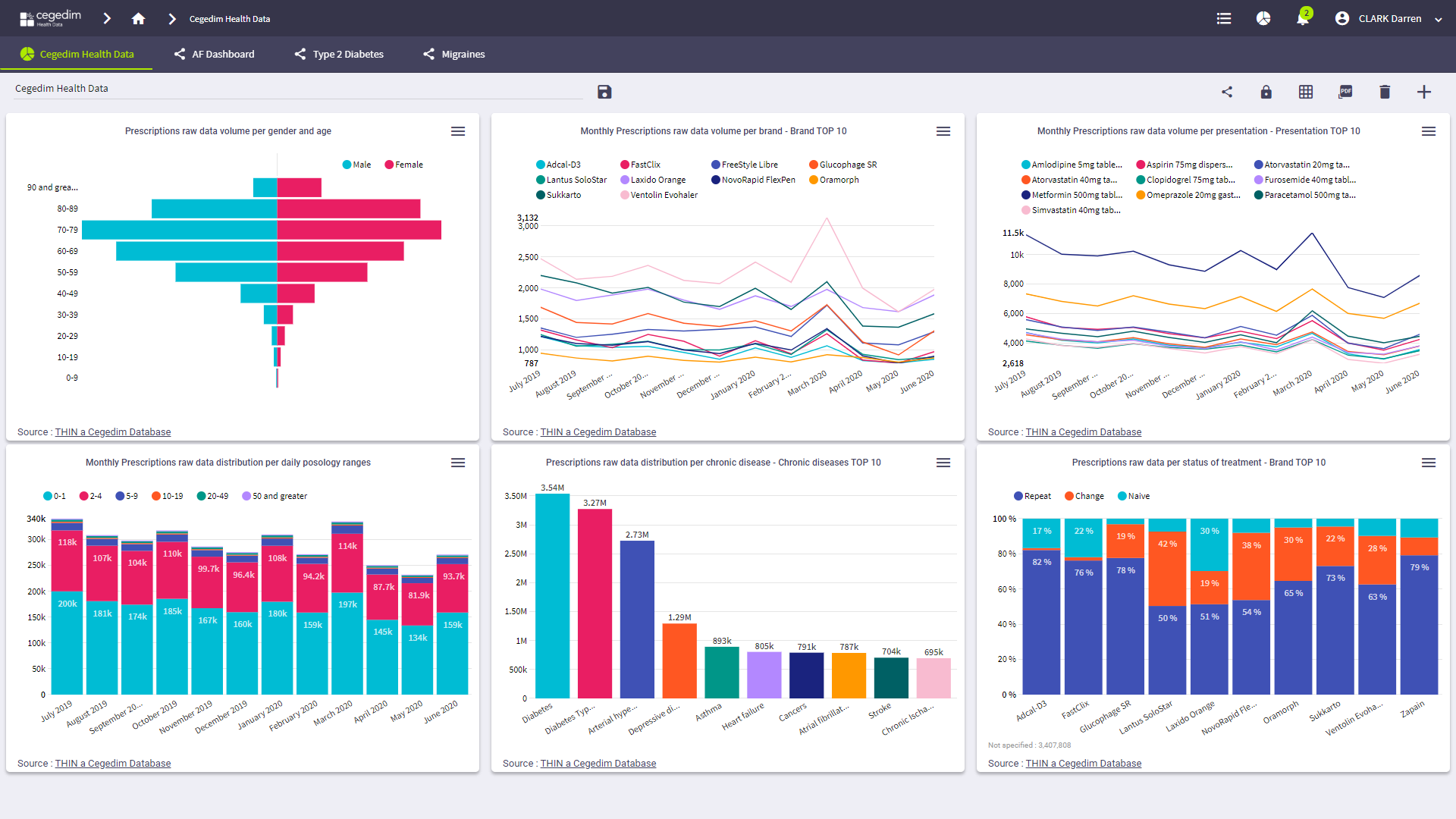
Task: Toggle Simvastatin 40mg legend entry
Action: (1071, 210)
